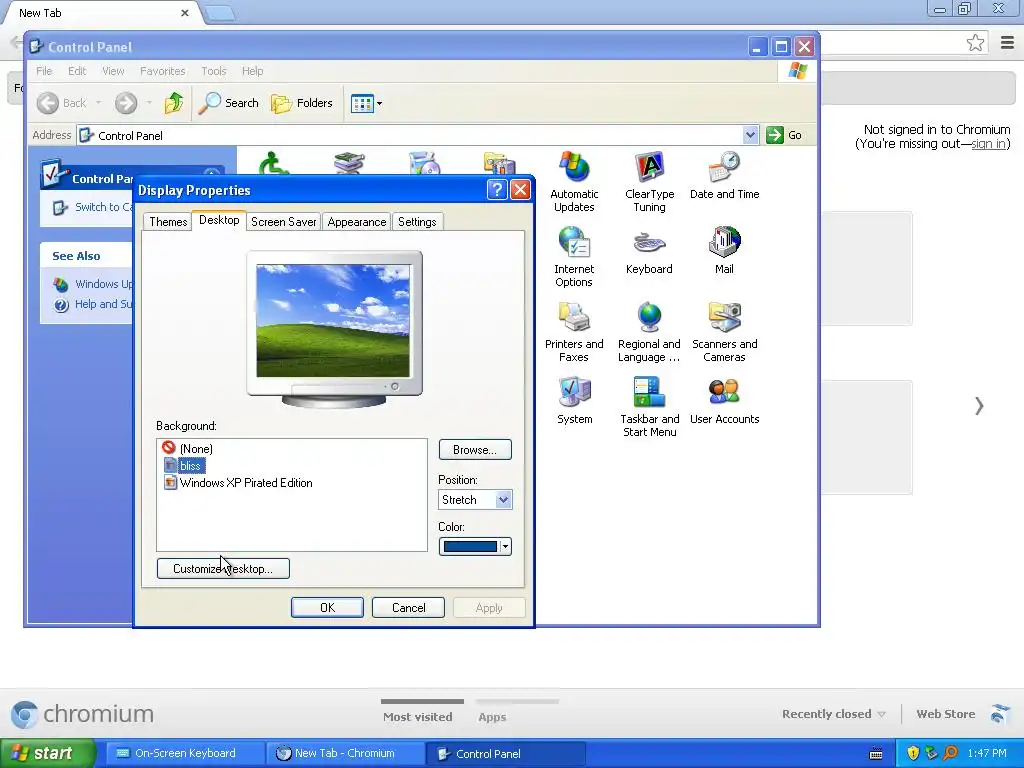
Task: Open the Views dropdown in toolbar
Action: tap(366, 103)
